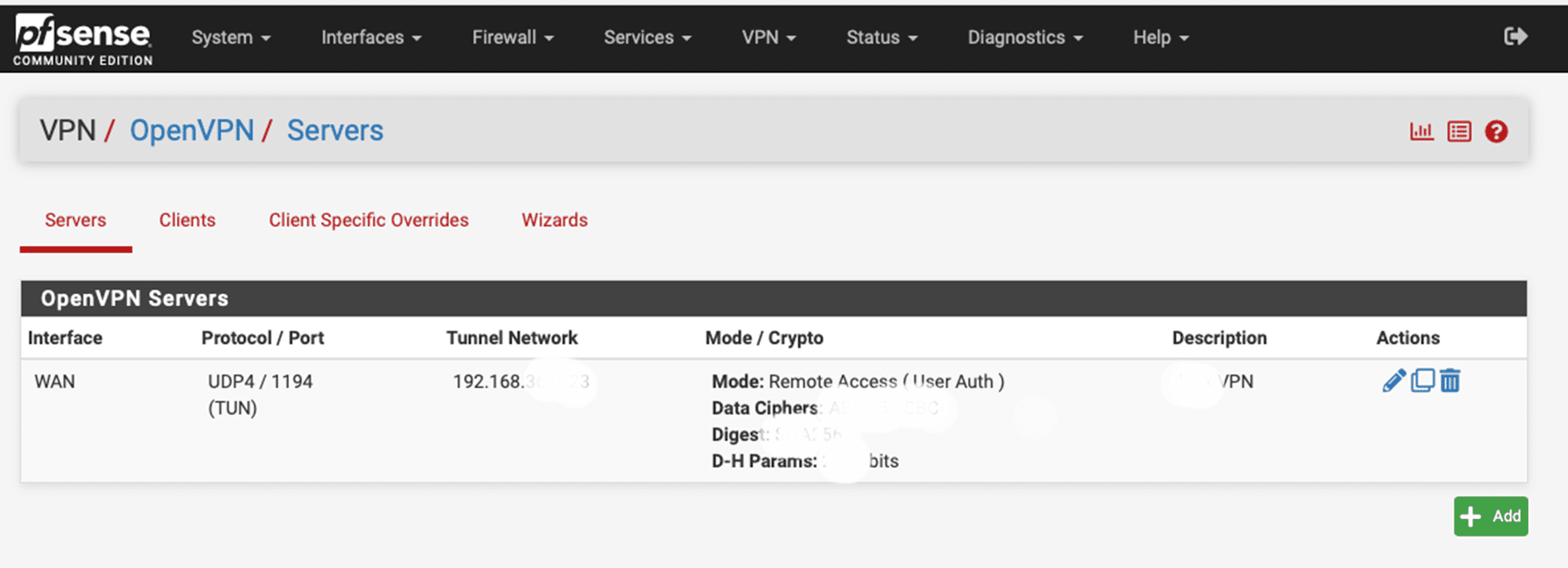Expand the VPN dropdown menu
1568x568 pixels.
pos(768,37)
